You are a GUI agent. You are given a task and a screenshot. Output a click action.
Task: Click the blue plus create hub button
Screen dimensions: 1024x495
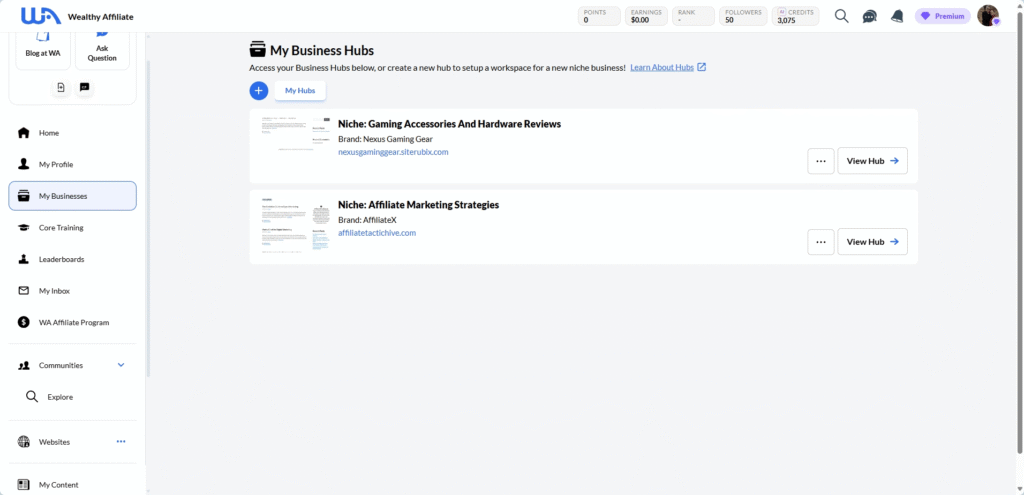(259, 91)
